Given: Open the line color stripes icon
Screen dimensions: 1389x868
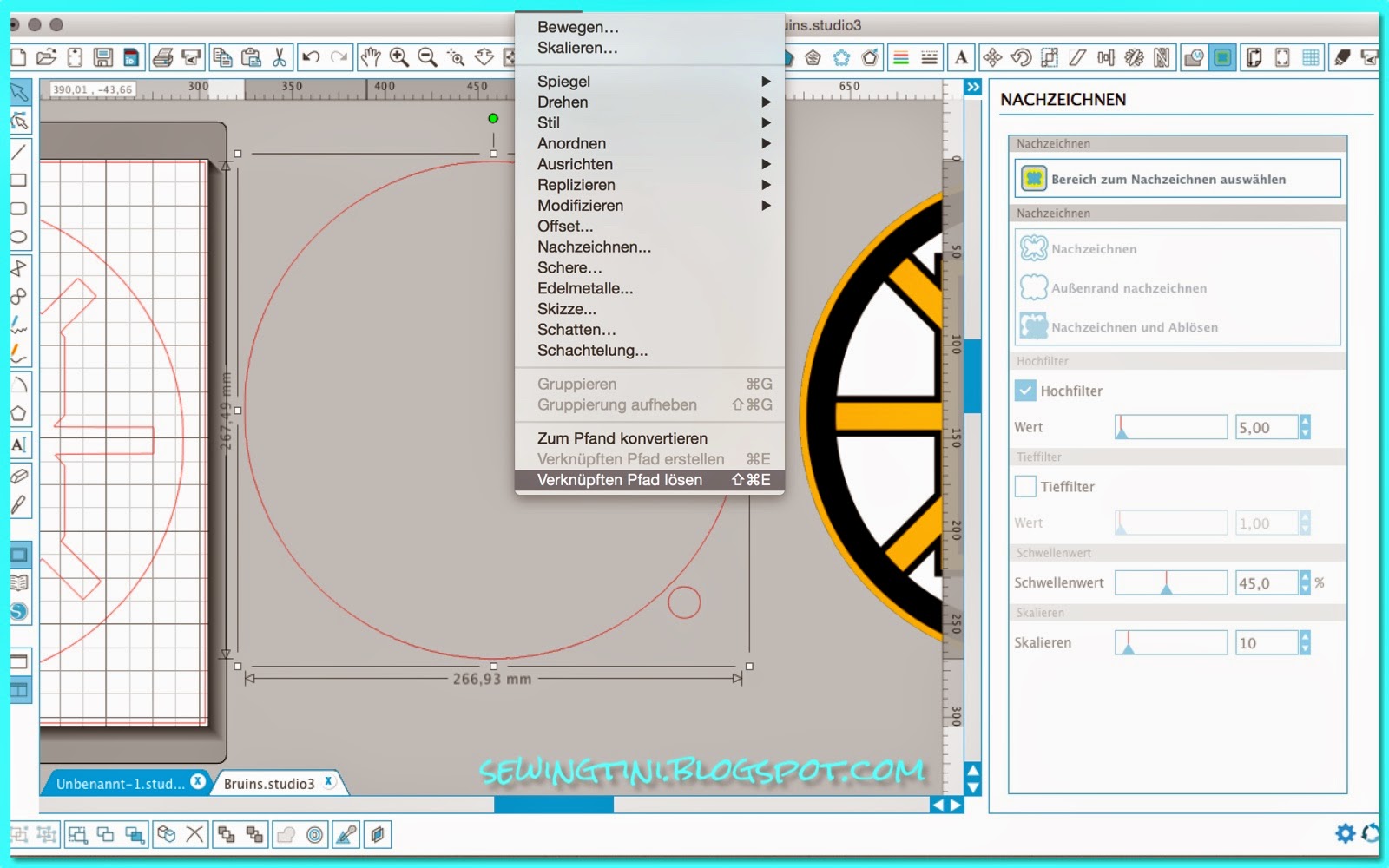Looking at the screenshot, I should pyautogui.click(x=901, y=58).
